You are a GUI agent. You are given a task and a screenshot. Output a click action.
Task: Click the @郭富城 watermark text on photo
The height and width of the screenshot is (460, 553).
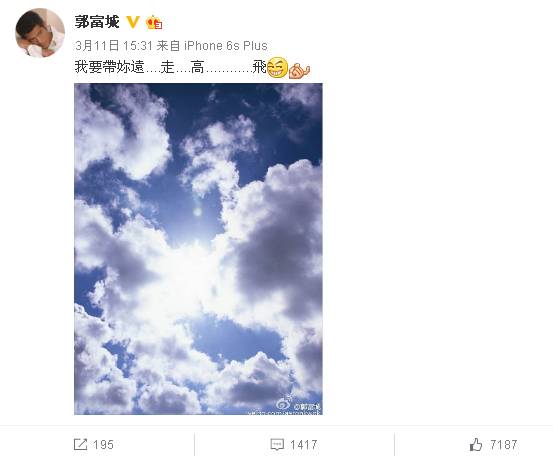point(308,407)
